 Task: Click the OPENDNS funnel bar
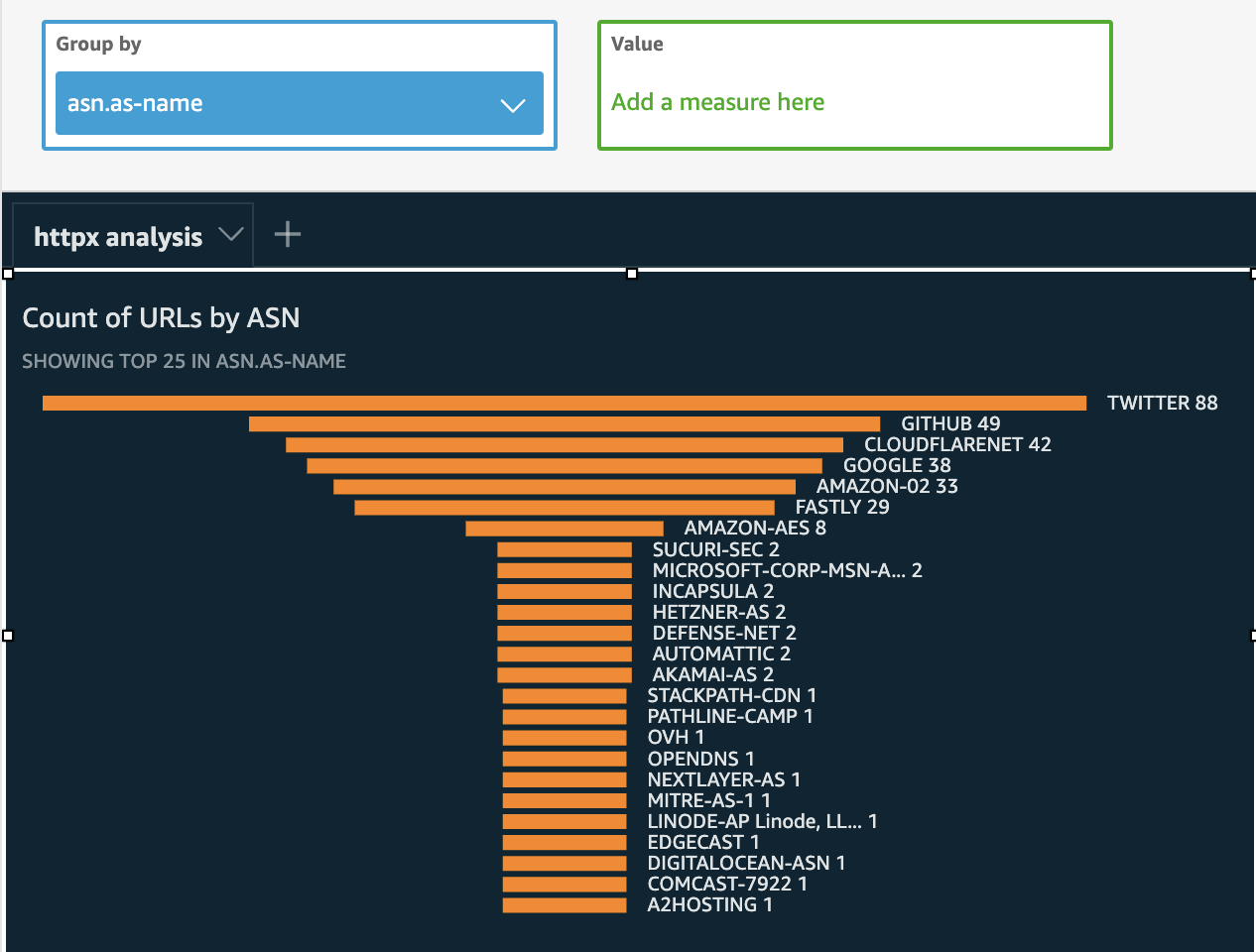pos(565,759)
